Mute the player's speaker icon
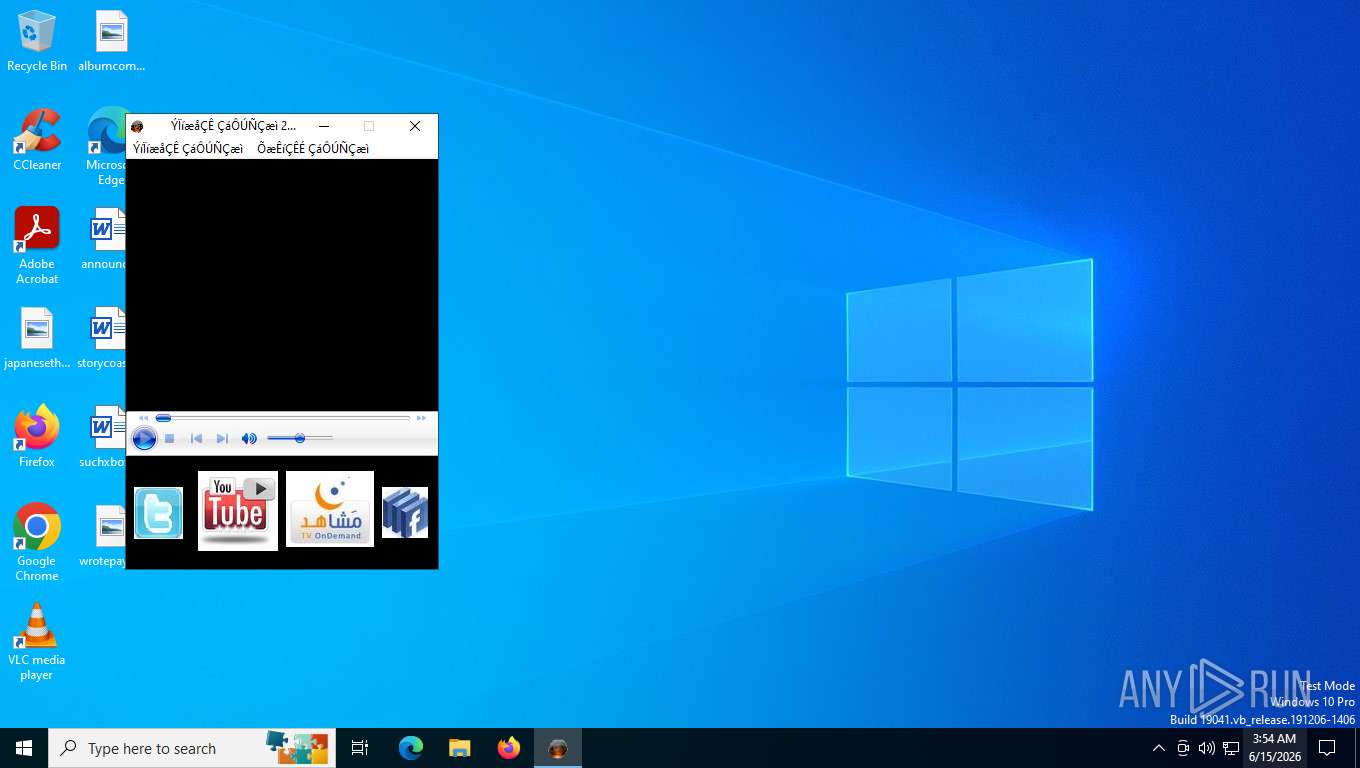This screenshot has width=1360, height=768. (249, 438)
